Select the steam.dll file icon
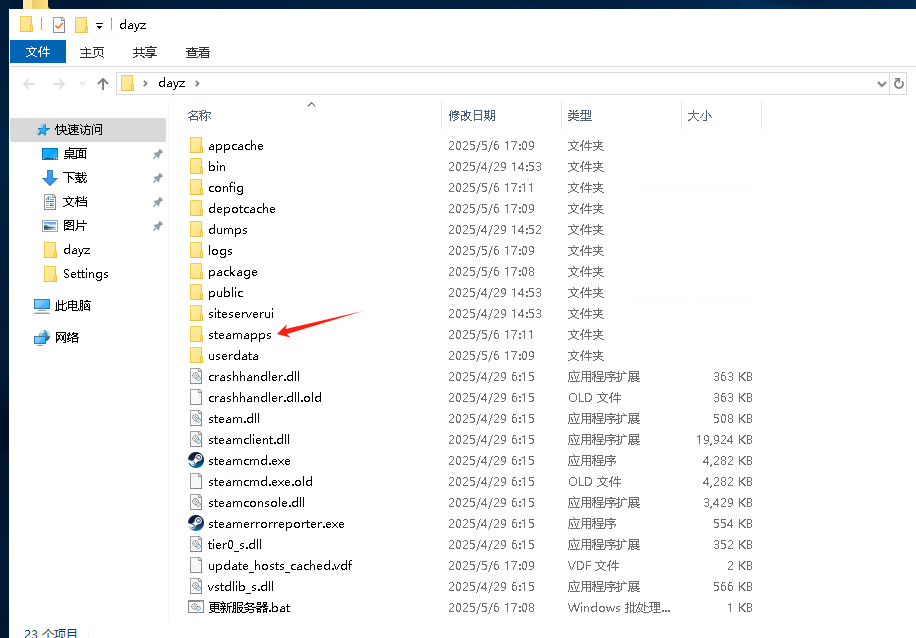 click(196, 419)
